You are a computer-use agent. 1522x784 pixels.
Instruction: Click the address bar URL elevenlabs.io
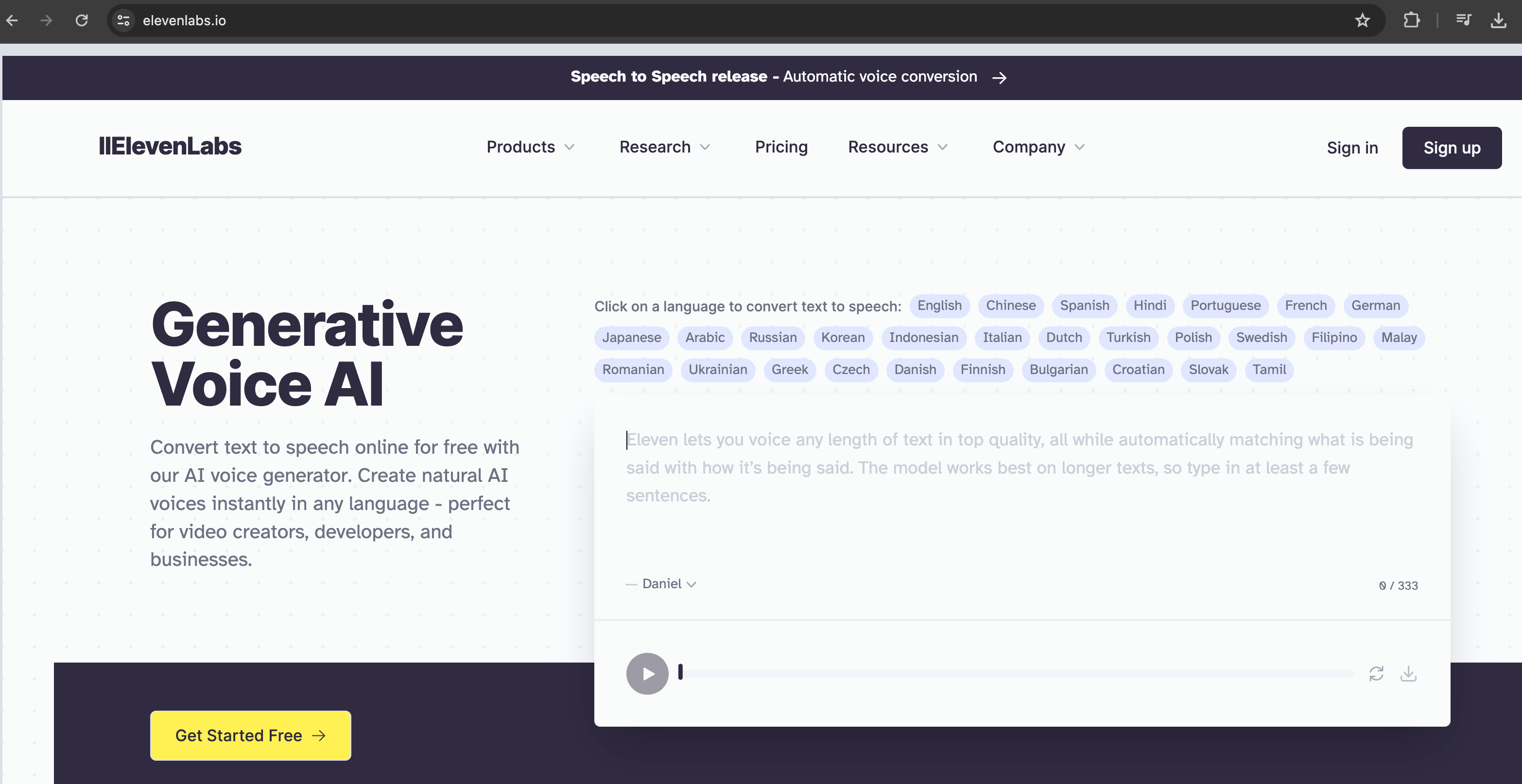[x=184, y=20]
